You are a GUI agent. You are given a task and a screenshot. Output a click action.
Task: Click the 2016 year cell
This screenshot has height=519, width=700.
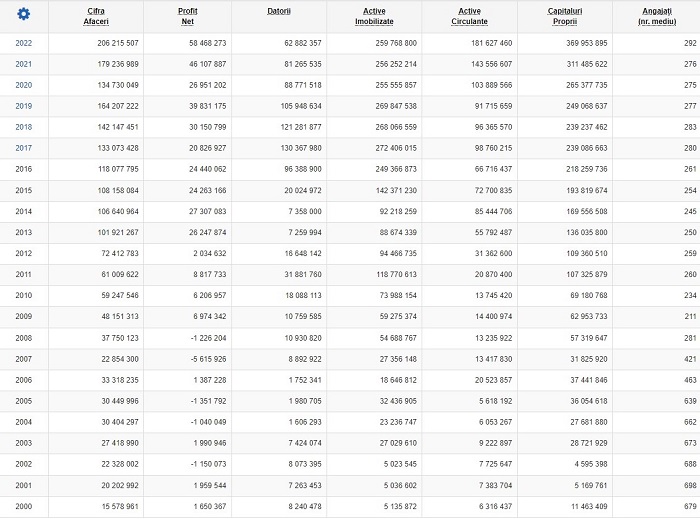pos(24,169)
